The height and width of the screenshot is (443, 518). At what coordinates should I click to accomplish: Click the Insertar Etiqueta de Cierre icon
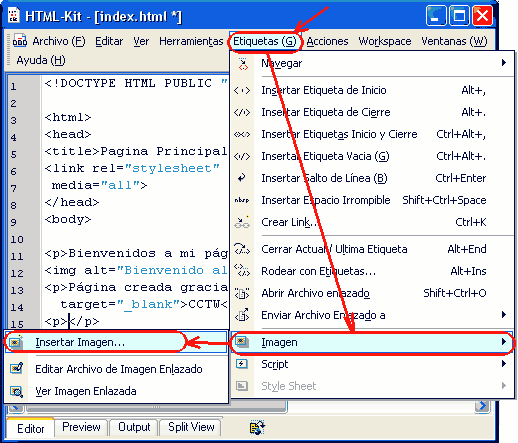pyautogui.click(x=242, y=112)
